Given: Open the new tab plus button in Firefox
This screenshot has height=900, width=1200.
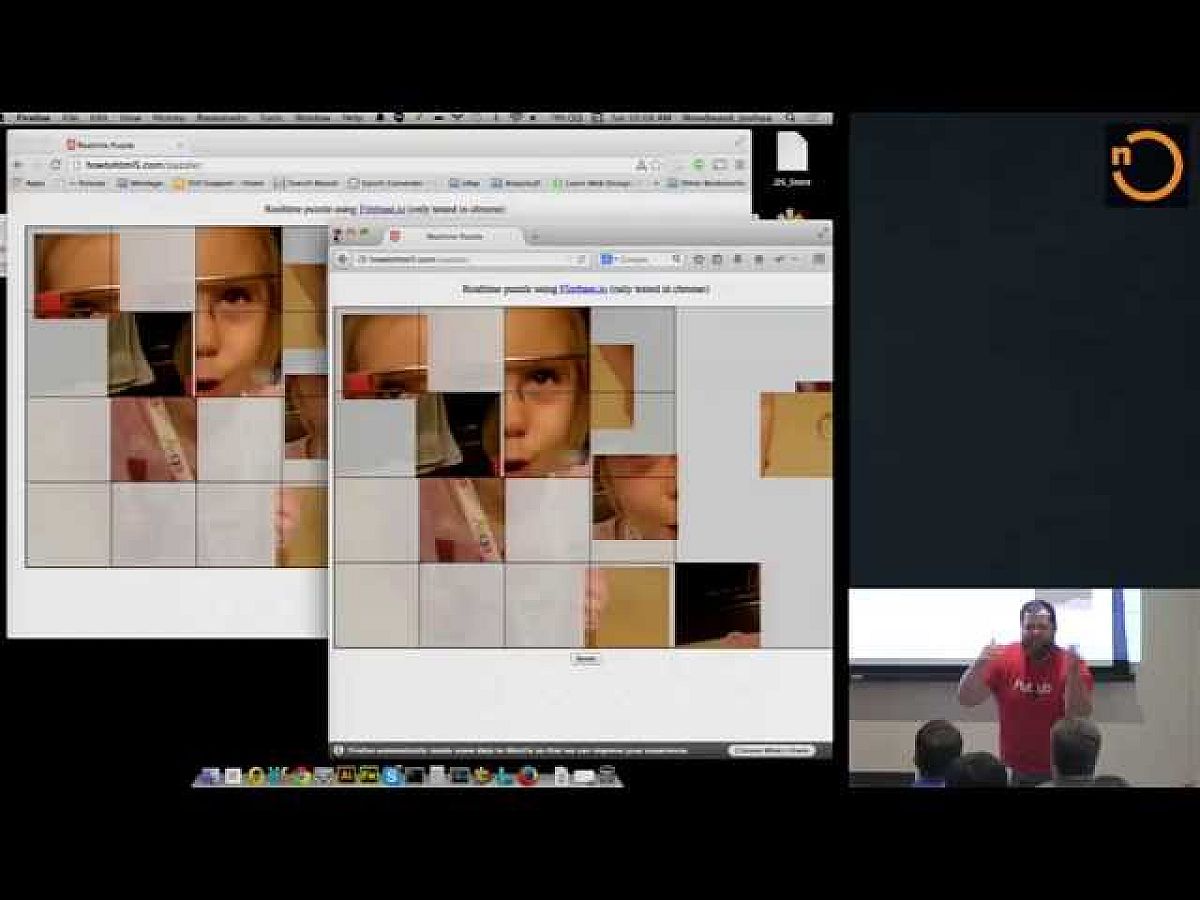Looking at the screenshot, I should [x=534, y=236].
